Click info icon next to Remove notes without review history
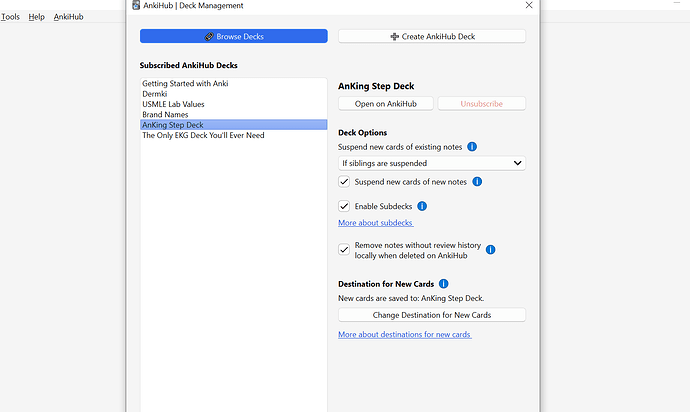The width and height of the screenshot is (690, 412). pos(491,250)
